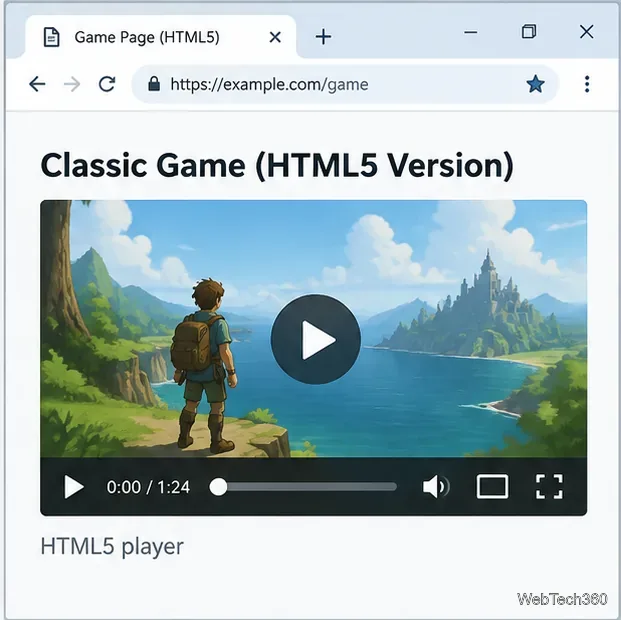621x620 pixels.
Task: Click the large center play button
Action: 316,339
